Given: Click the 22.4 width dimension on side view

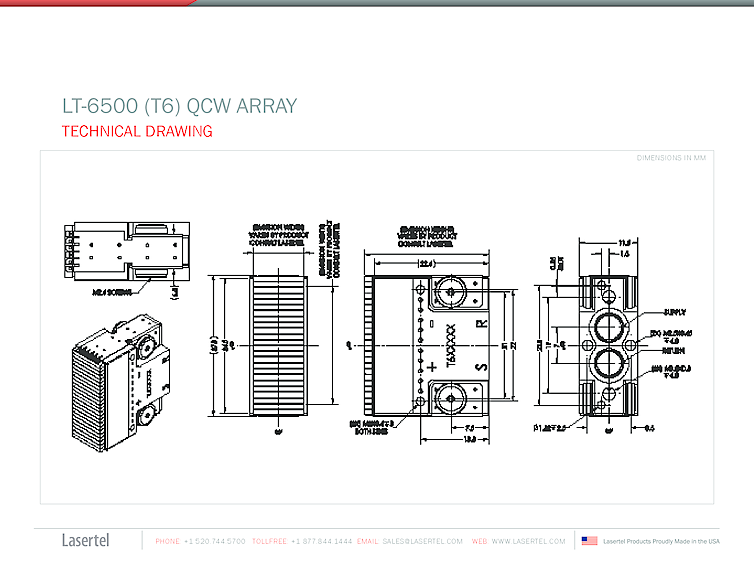Looking at the screenshot, I should coord(426,263).
